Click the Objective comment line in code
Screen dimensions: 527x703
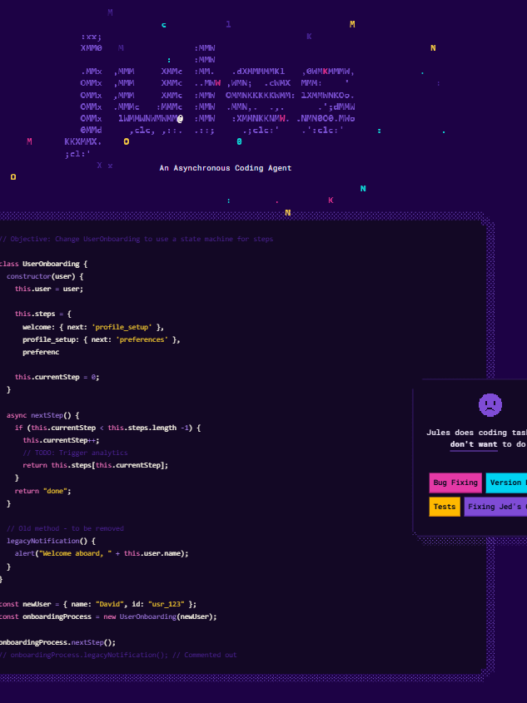(136, 239)
